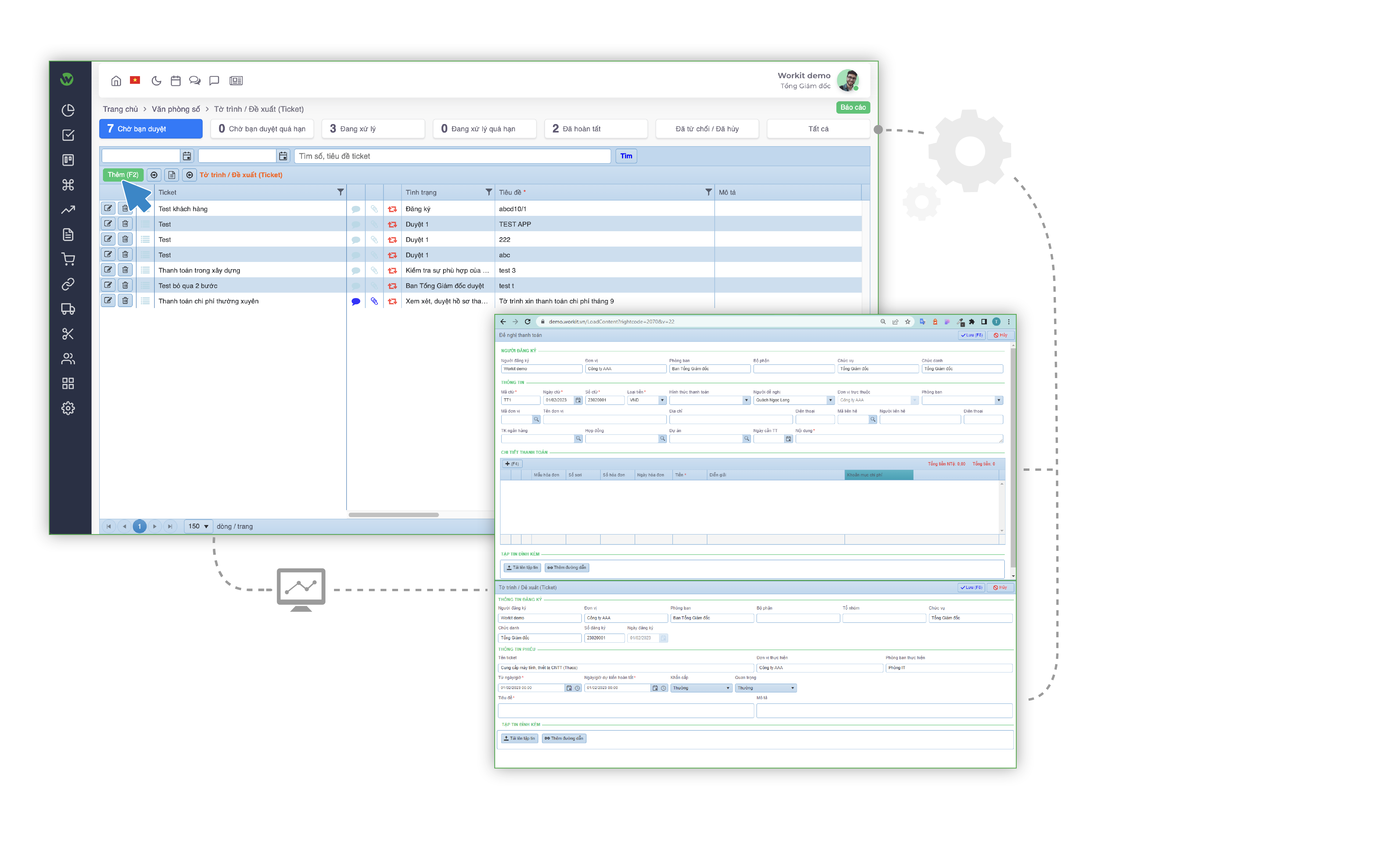Select the 'Đã từ chối / Đã hủy' tab
Screen dimensions: 1383x868
tap(707, 129)
